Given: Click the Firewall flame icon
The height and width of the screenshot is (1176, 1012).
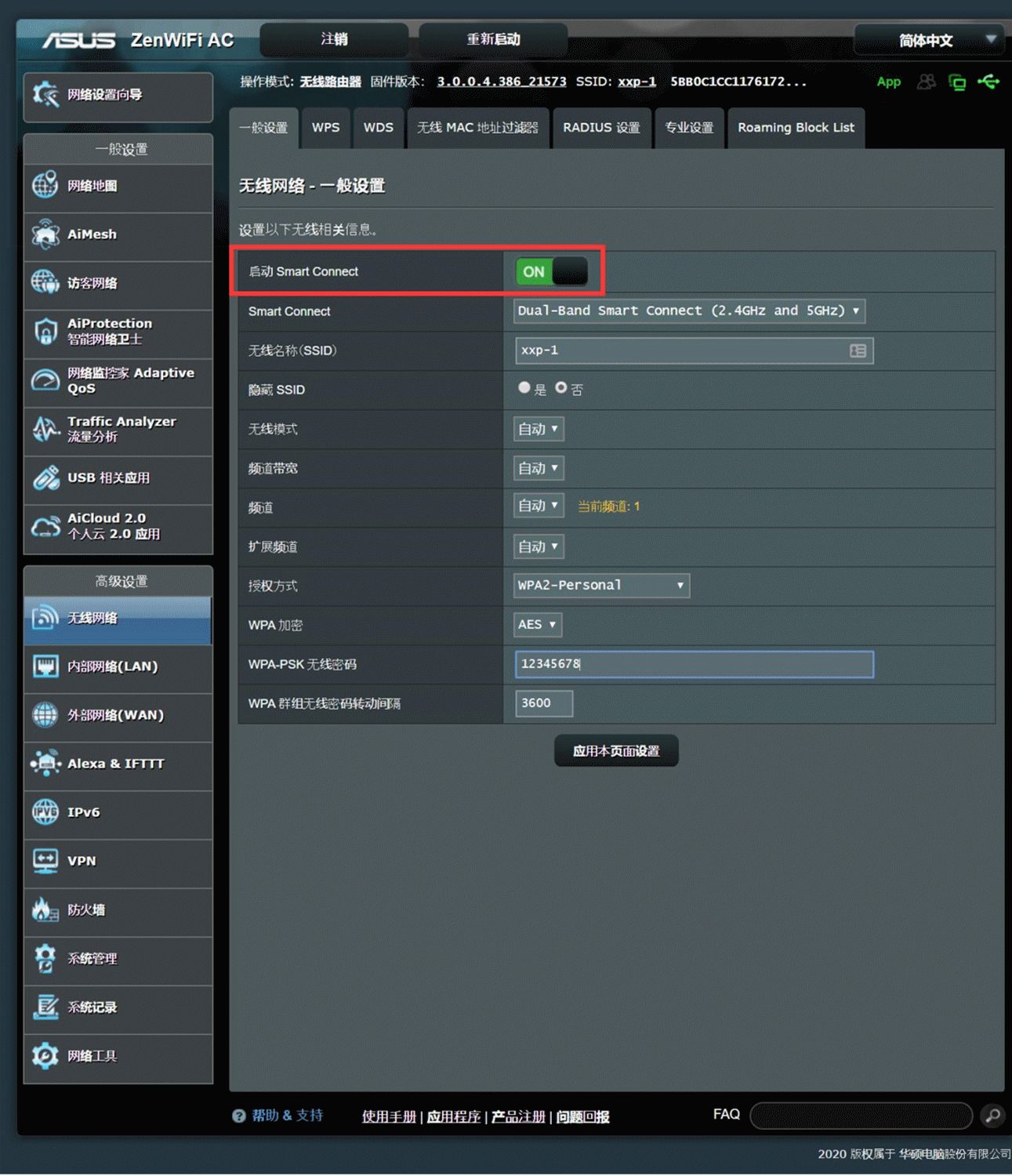Looking at the screenshot, I should 45,909.
